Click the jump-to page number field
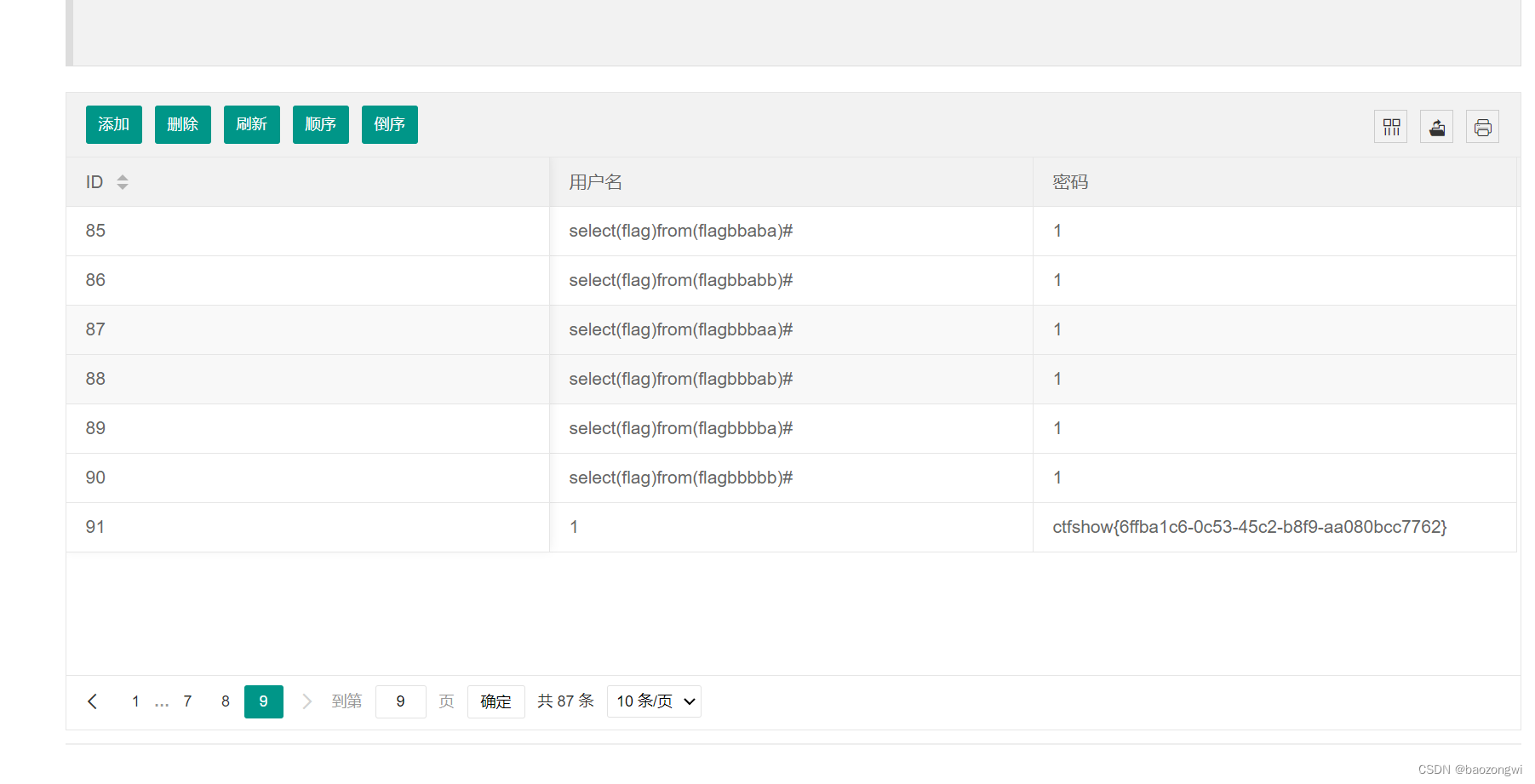The image size is (1535, 784). [401, 701]
